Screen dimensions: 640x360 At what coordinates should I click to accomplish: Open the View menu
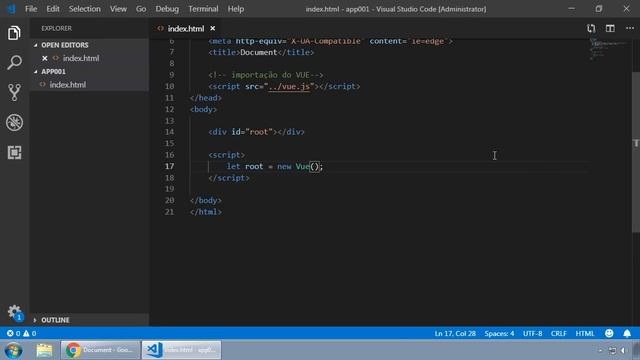(118, 9)
